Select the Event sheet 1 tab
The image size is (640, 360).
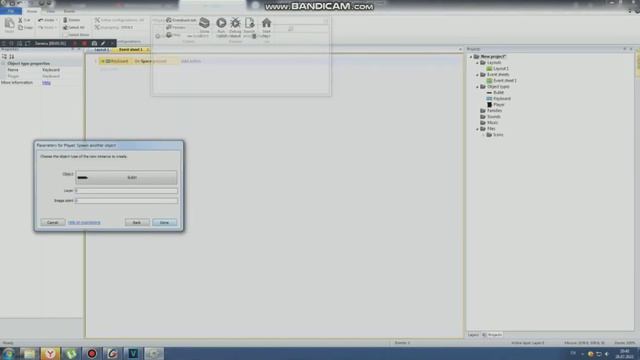coord(131,50)
